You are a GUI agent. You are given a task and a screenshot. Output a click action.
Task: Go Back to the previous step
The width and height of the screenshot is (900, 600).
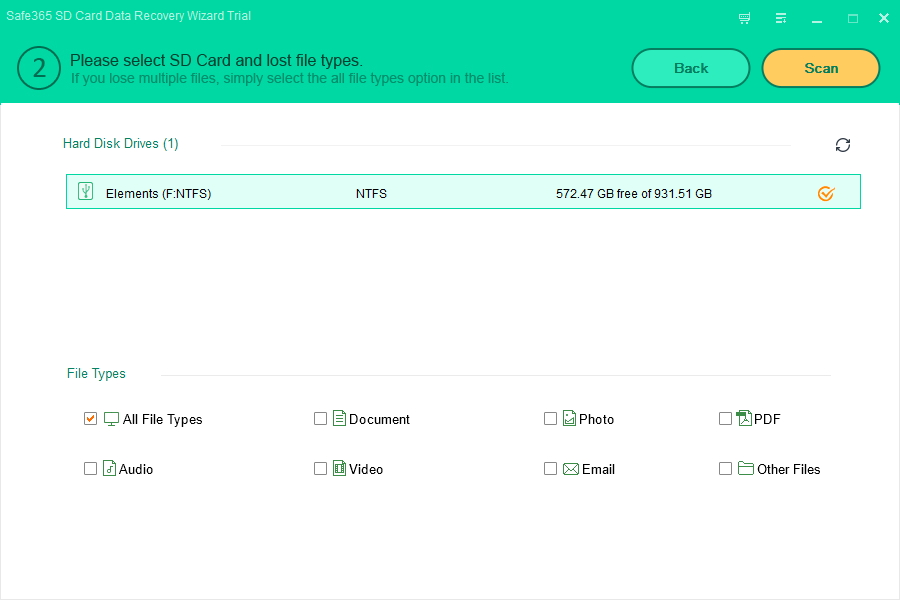(x=690, y=68)
